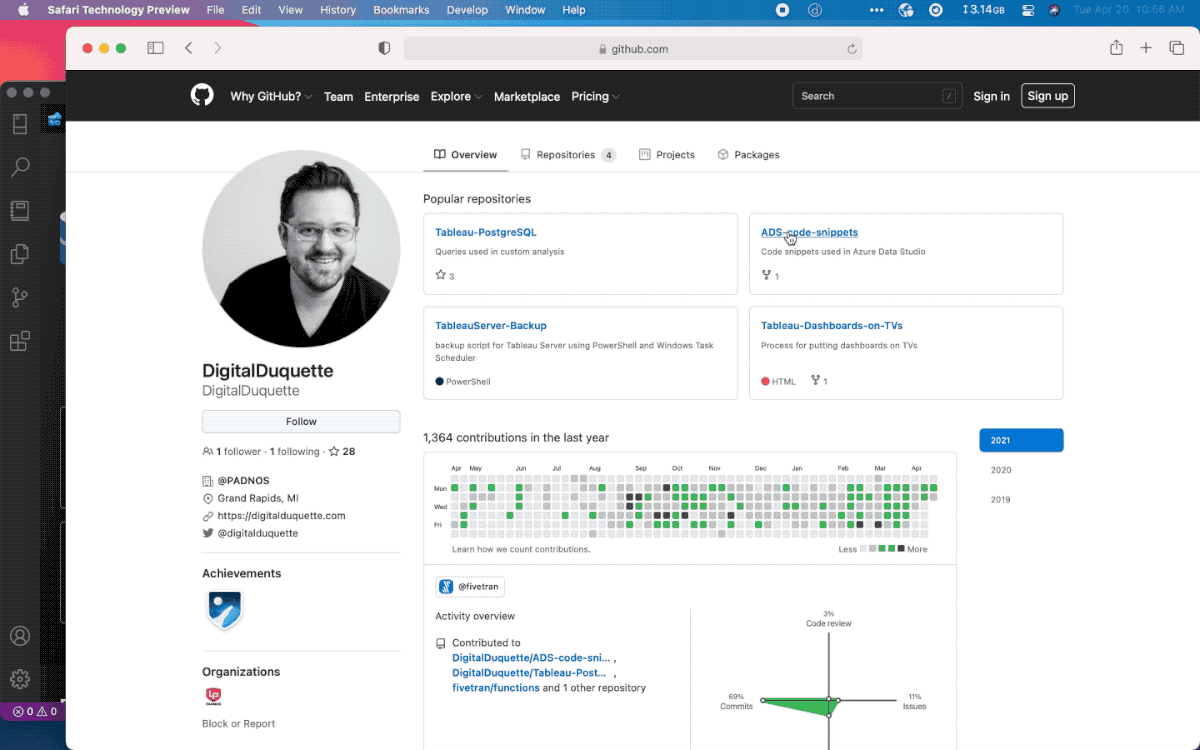Open the @digitalduquette Twitter link
Image resolution: width=1200 pixels, height=750 pixels.
(x=257, y=534)
